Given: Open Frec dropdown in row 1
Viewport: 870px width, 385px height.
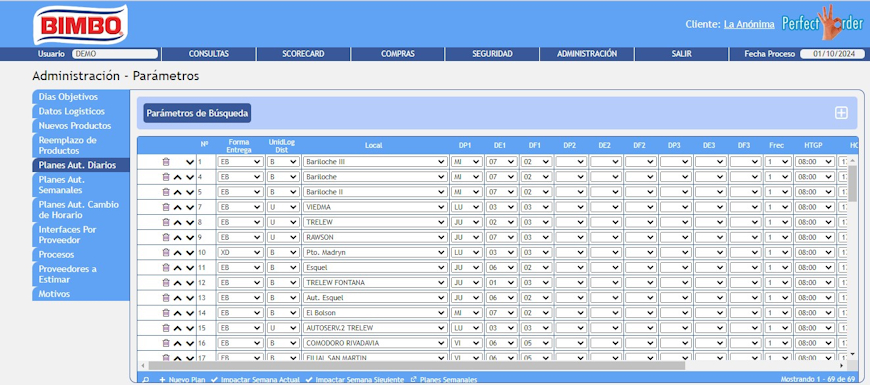Looking at the screenshot, I should 778,162.
